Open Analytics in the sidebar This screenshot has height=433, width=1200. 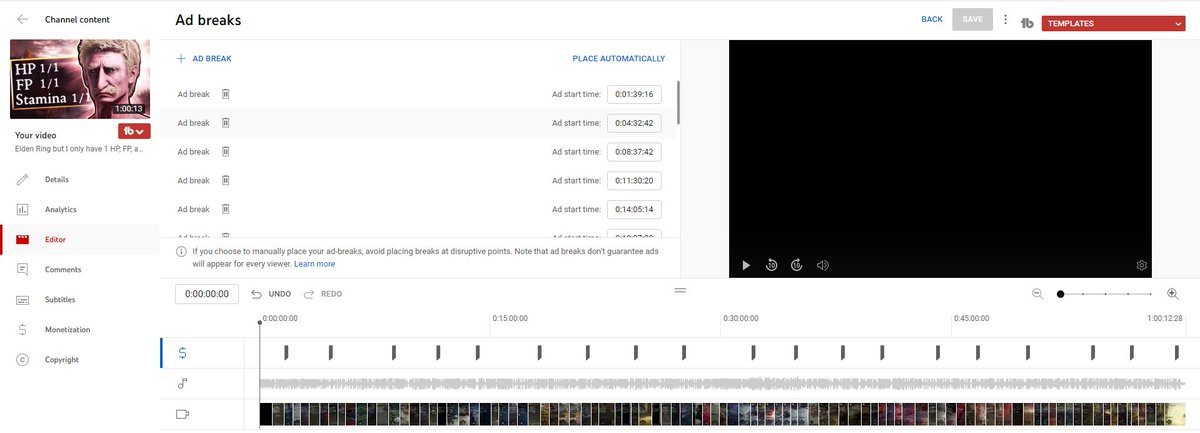pyautogui.click(x=79, y=209)
